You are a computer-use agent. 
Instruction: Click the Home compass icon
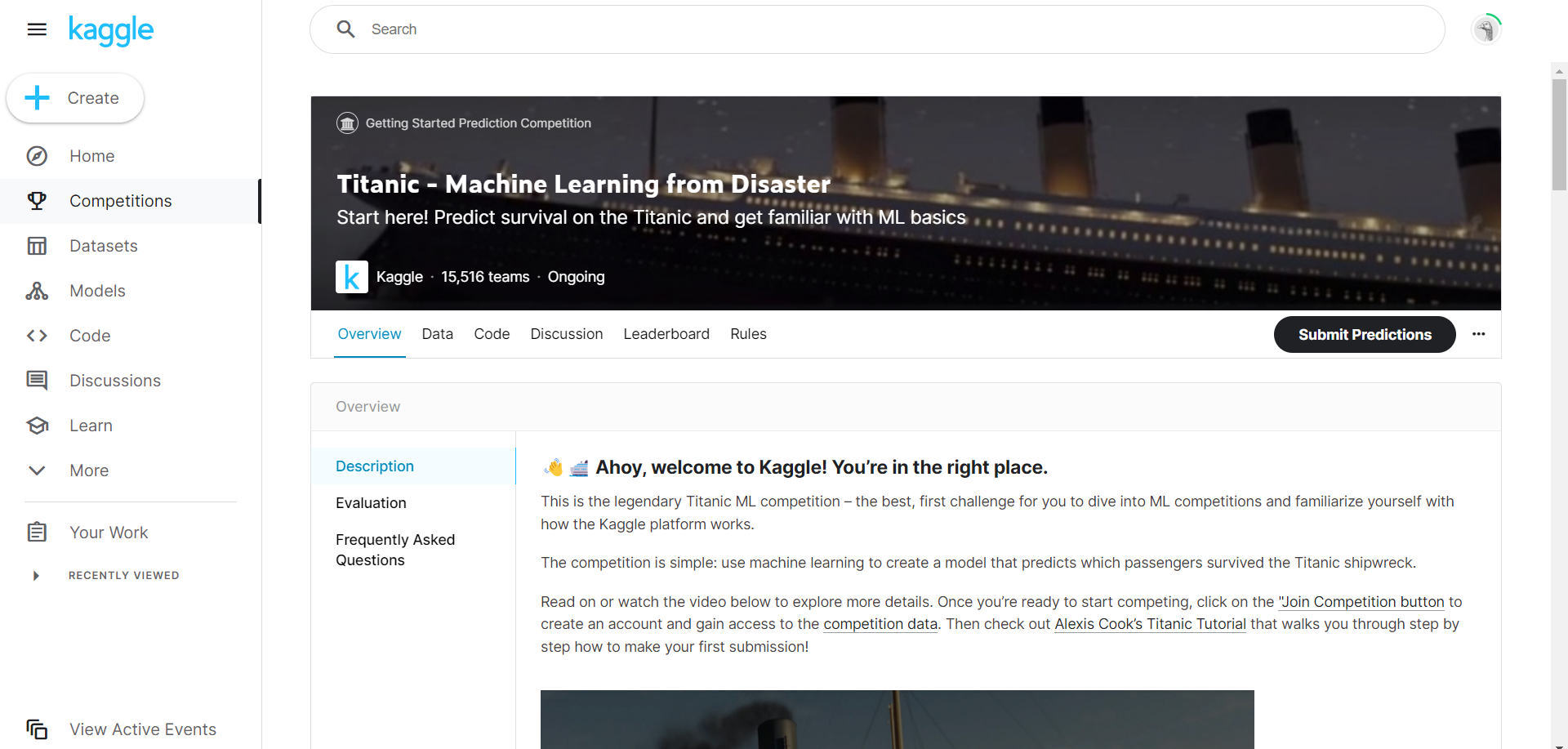(37, 156)
